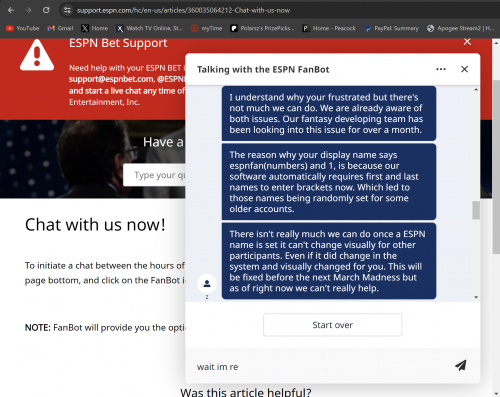The image size is (500, 397).
Task: Go back using browser back arrow
Action: tap(11, 10)
